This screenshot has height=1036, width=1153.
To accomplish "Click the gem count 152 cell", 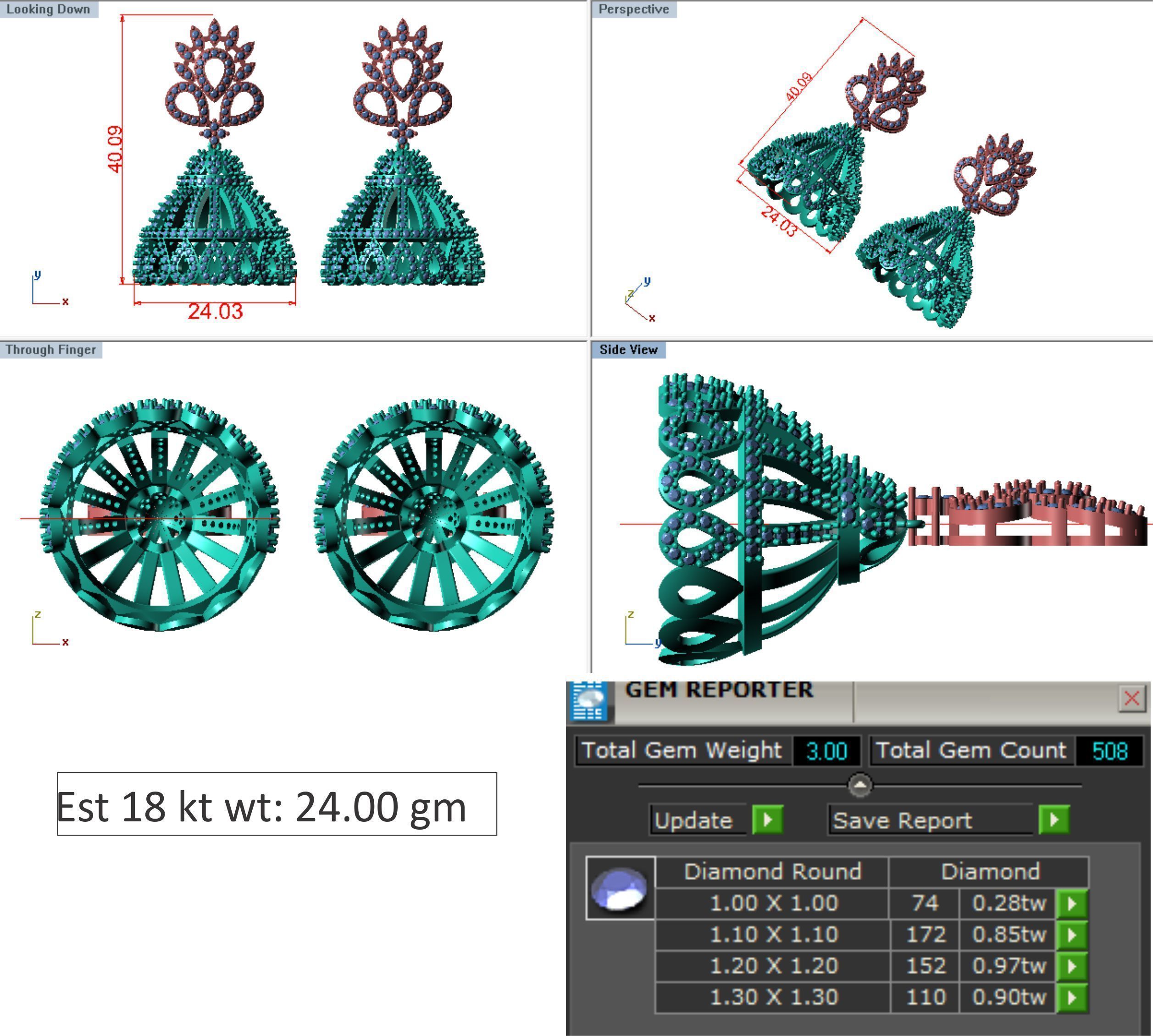I will coord(925,966).
